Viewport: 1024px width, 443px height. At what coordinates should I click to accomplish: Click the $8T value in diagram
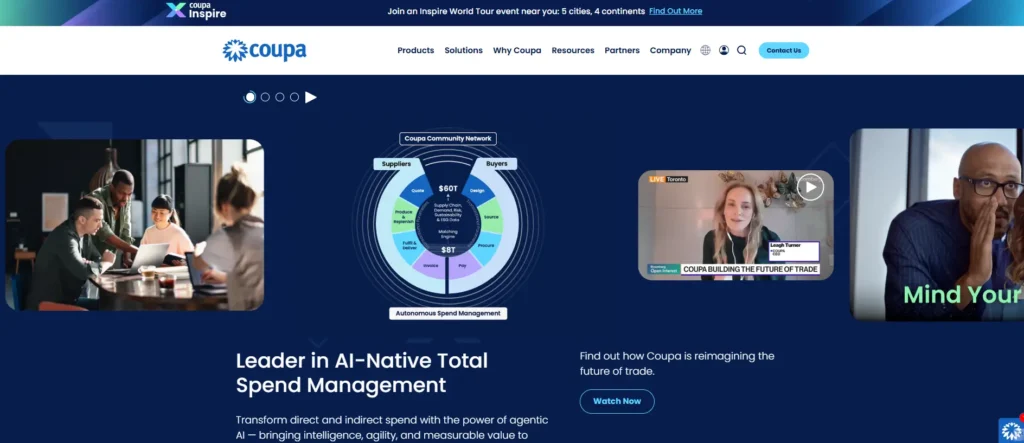(x=448, y=250)
